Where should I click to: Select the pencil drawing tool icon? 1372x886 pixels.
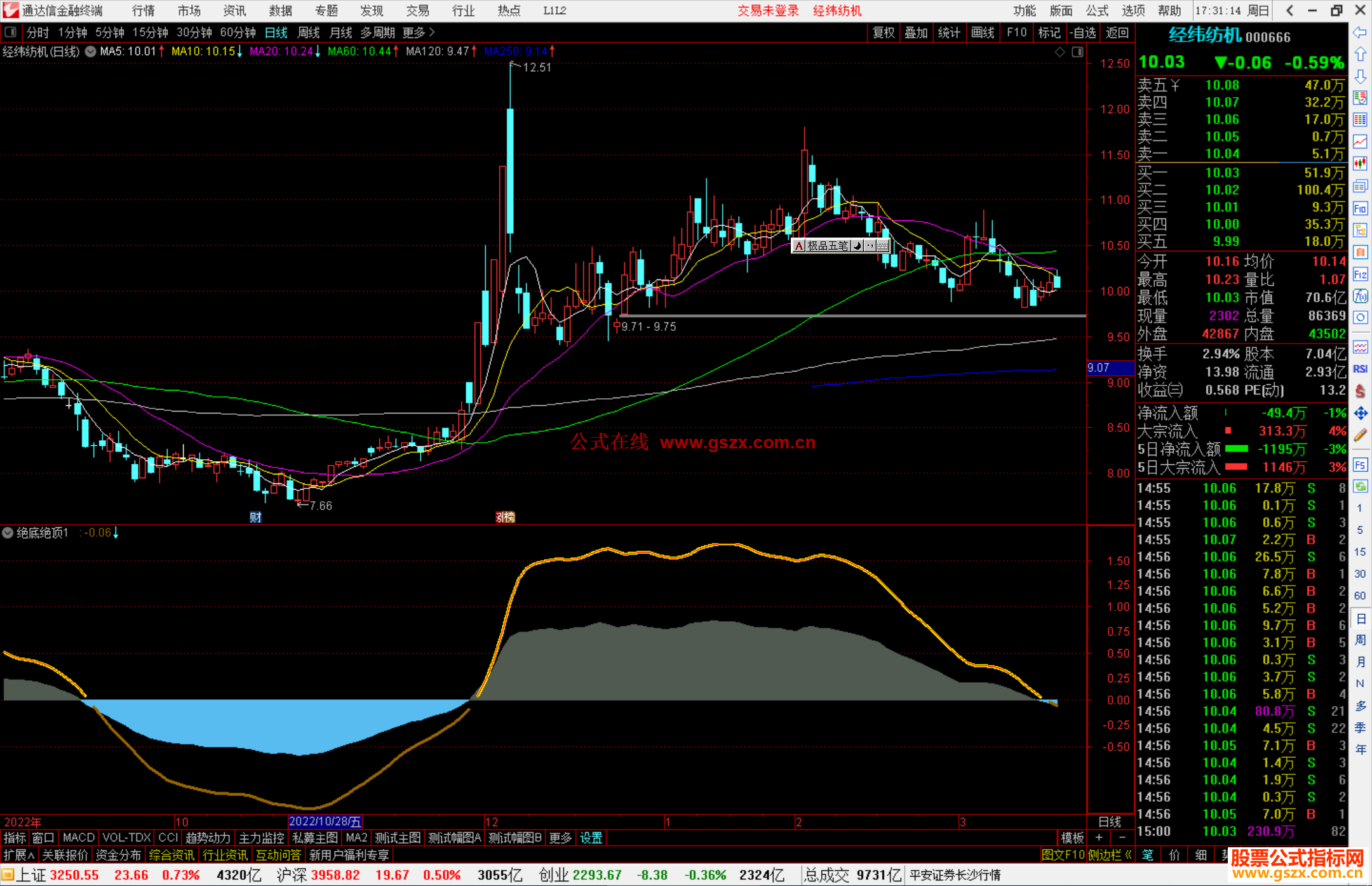click(1360, 435)
